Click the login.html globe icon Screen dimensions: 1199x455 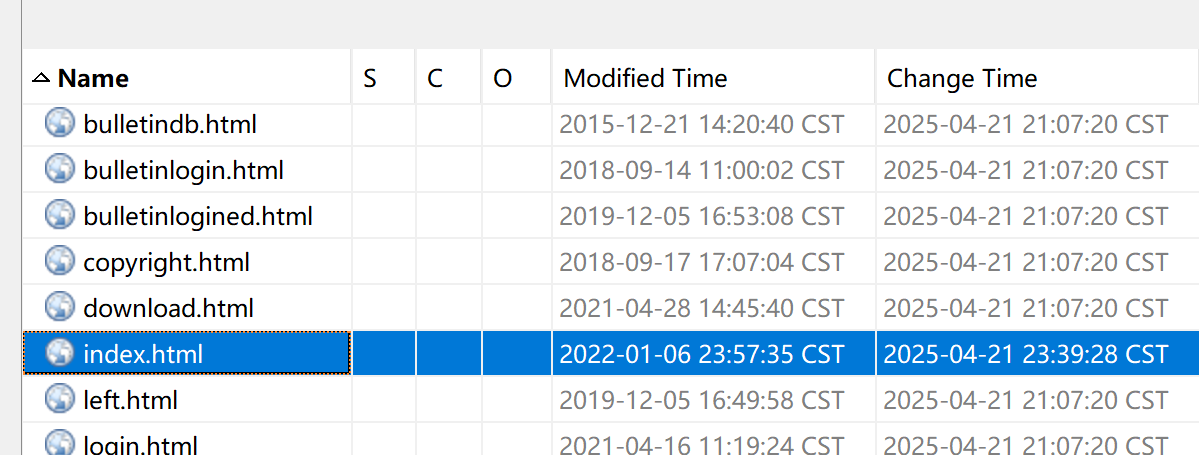click(x=60, y=443)
